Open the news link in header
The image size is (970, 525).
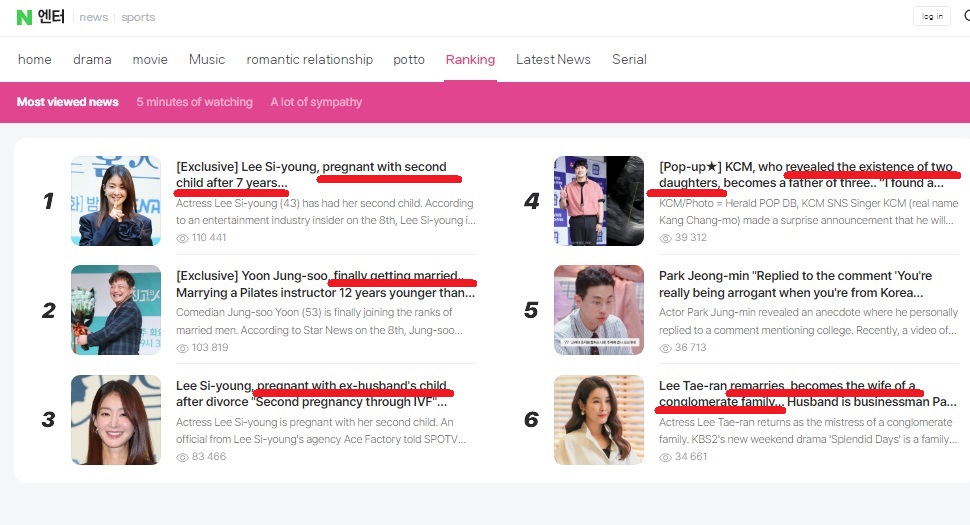point(93,17)
